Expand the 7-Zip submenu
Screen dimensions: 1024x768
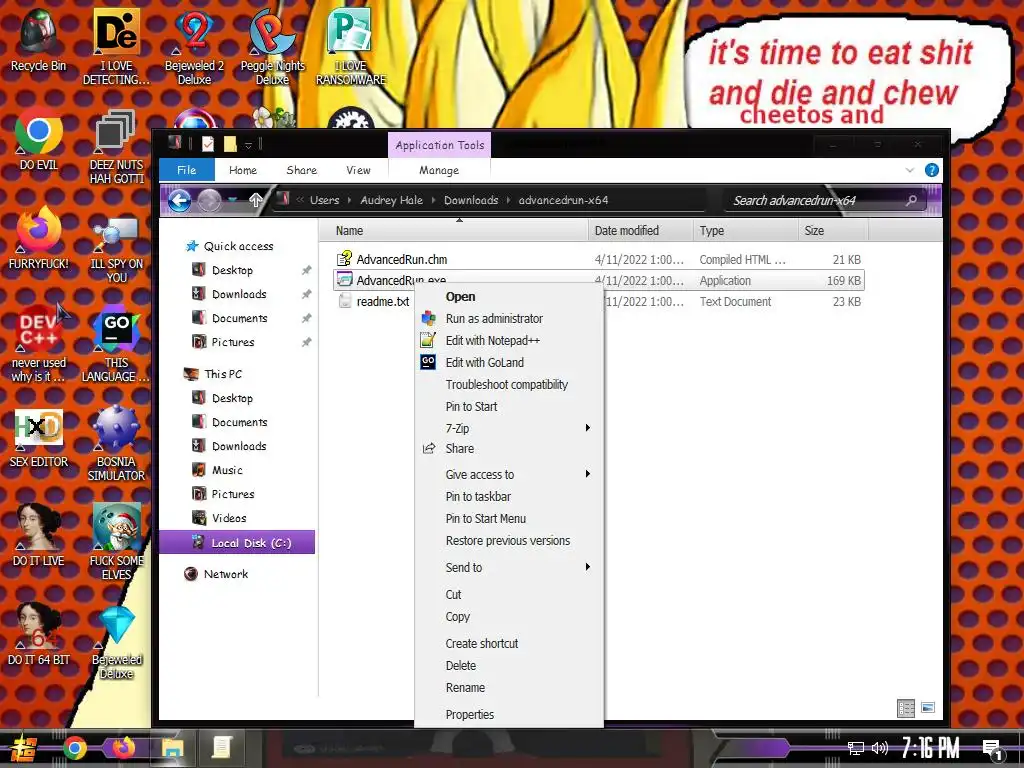pos(509,428)
